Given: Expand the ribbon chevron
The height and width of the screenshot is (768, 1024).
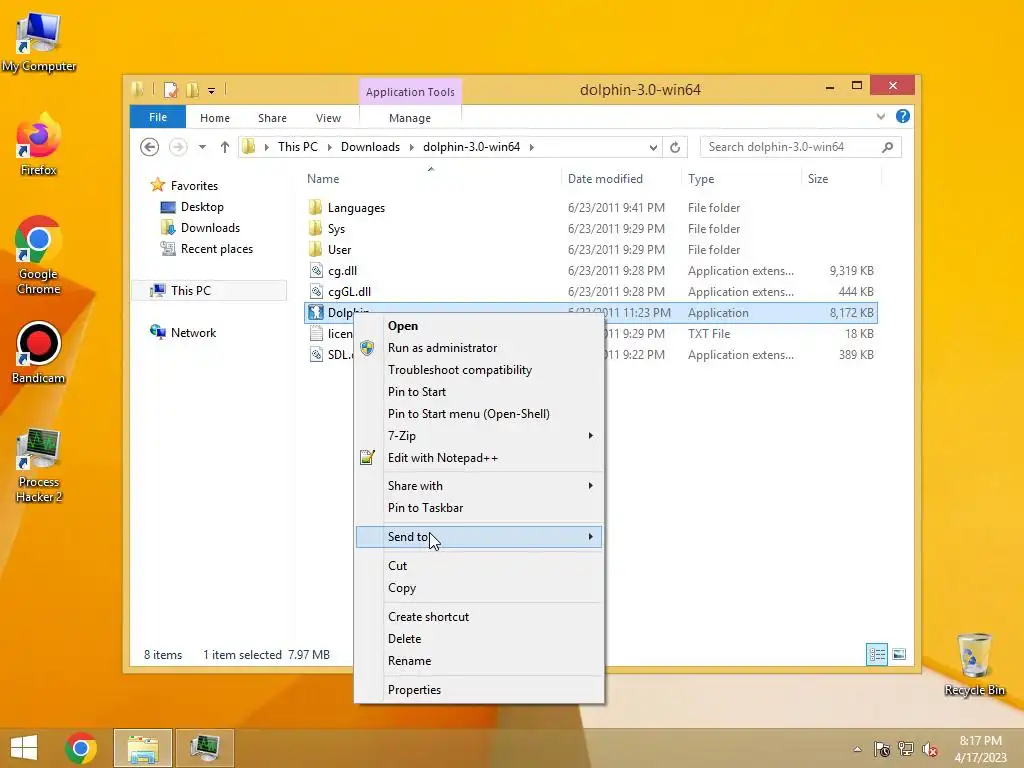Looking at the screenshot, I should 880,116.
